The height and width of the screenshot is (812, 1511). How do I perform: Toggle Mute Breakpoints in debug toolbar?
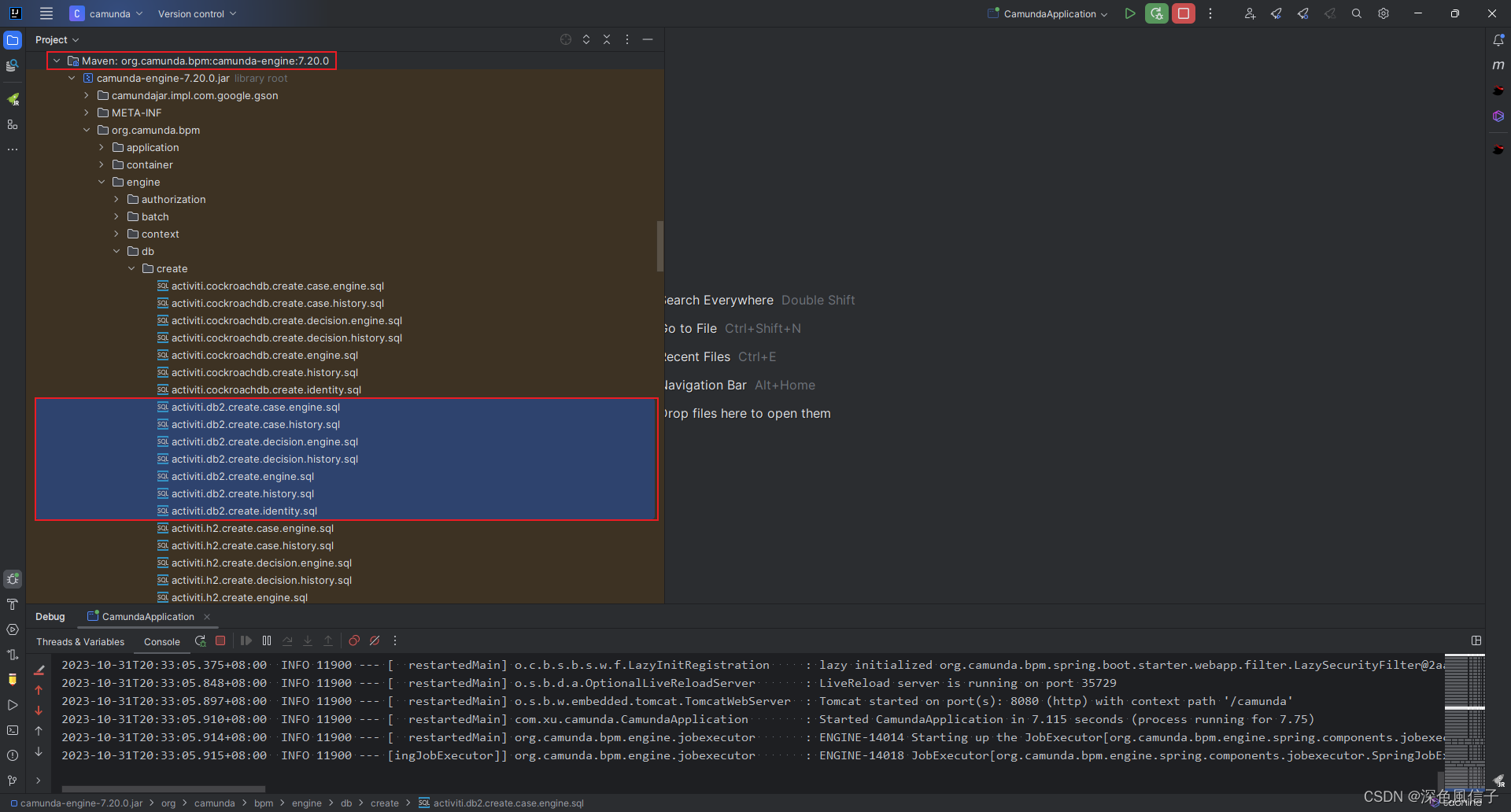click(375, 640)
